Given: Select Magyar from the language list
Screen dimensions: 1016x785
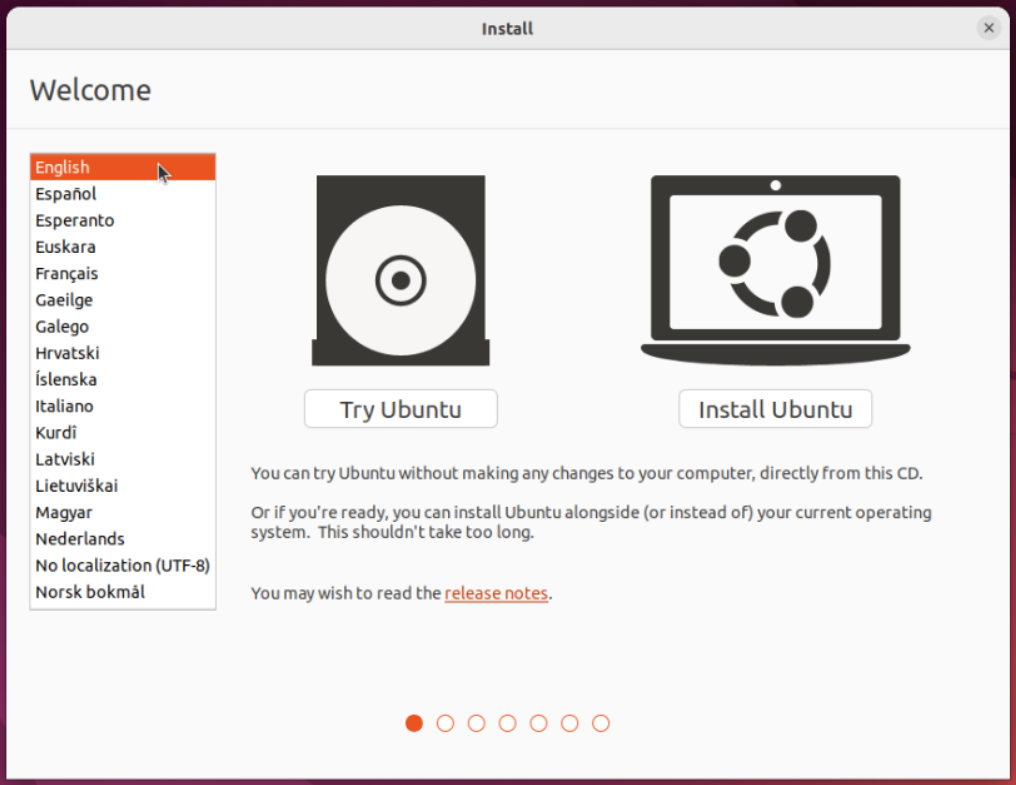Looking at the screenshot, I should click(65, 512).
